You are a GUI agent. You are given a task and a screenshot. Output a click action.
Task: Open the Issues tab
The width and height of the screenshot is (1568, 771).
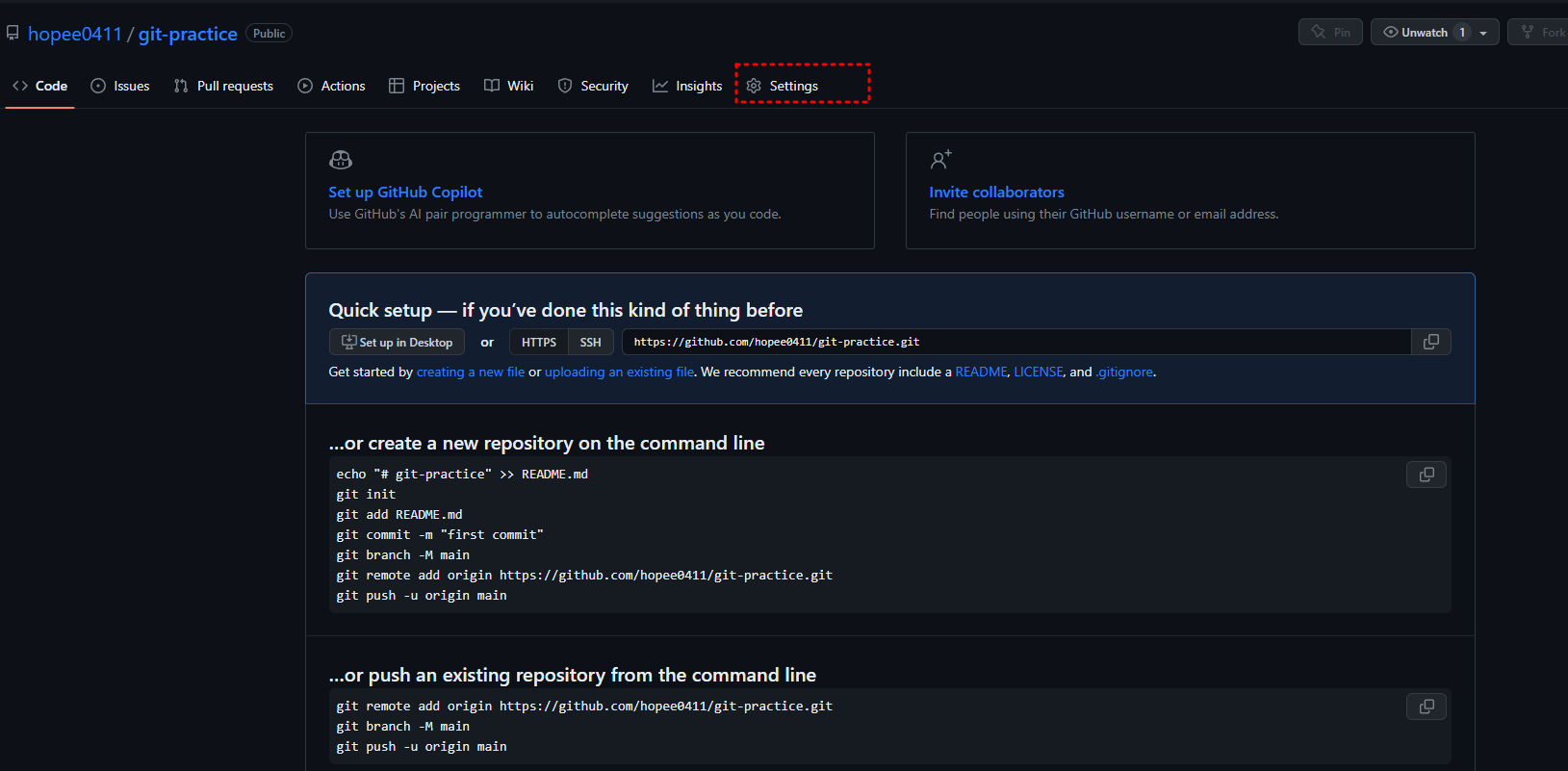point(120,86)
